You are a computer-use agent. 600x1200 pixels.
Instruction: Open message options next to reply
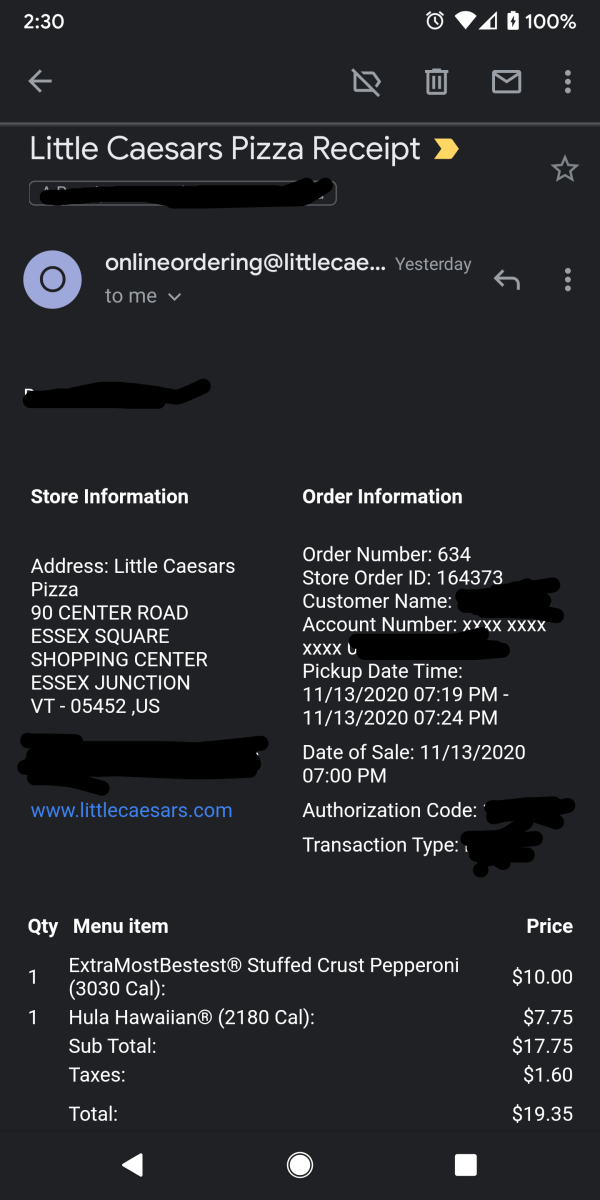(x=567, y=280)
